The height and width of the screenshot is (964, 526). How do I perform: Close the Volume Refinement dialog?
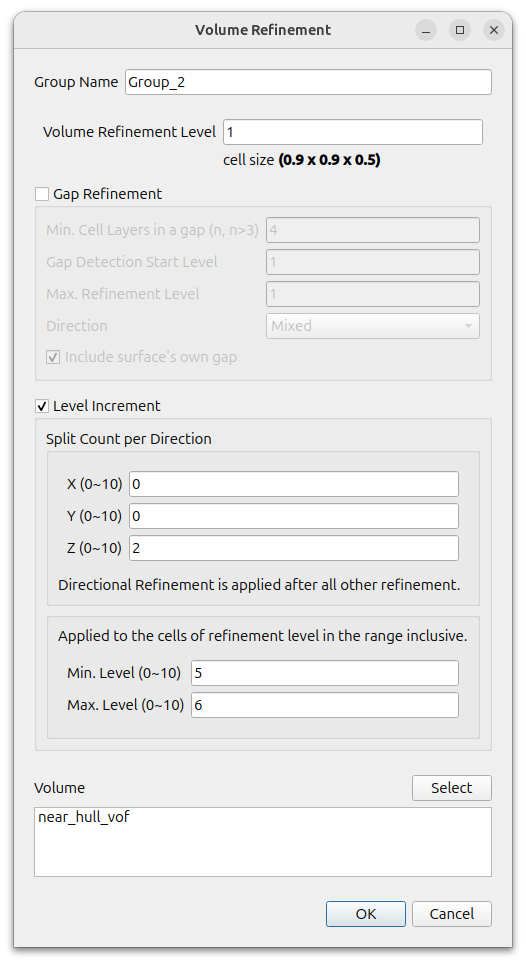pos(493,30)
